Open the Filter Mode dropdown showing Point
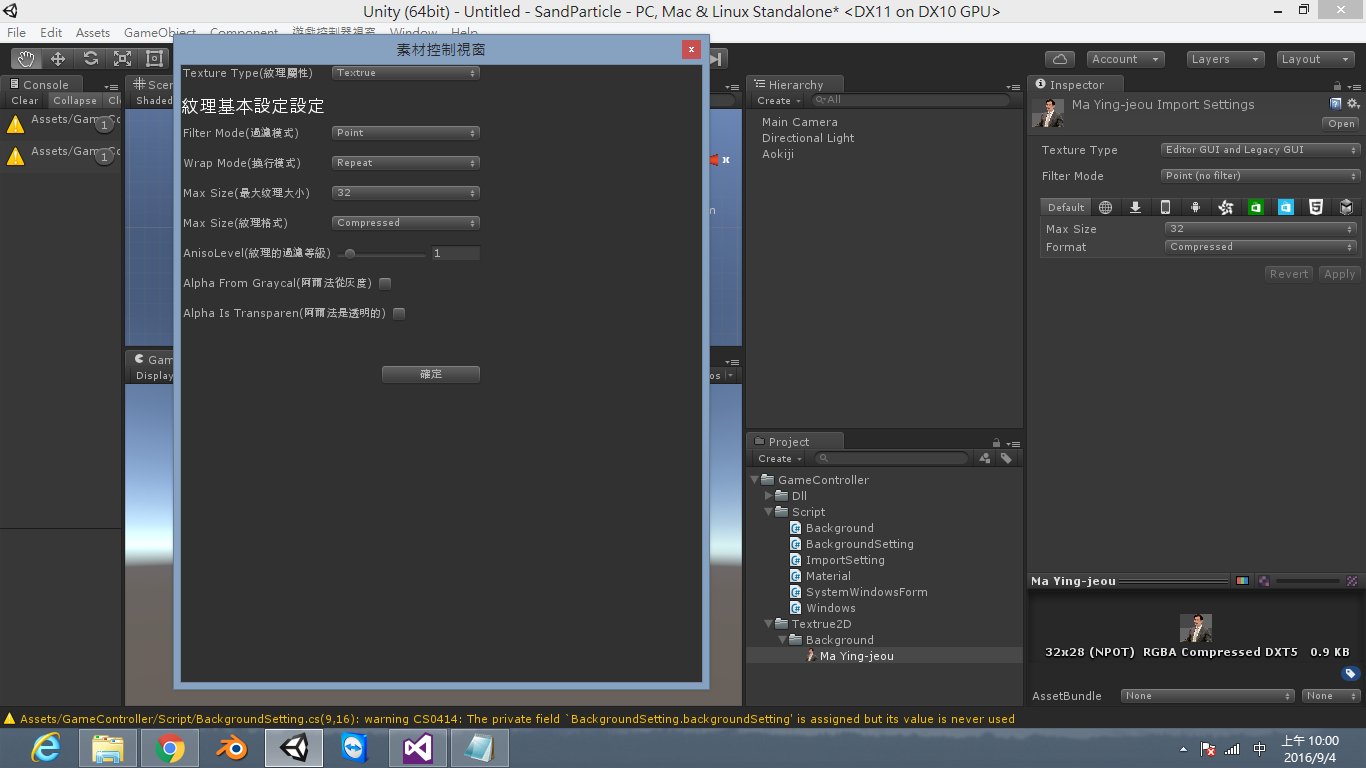 (405, 132)
